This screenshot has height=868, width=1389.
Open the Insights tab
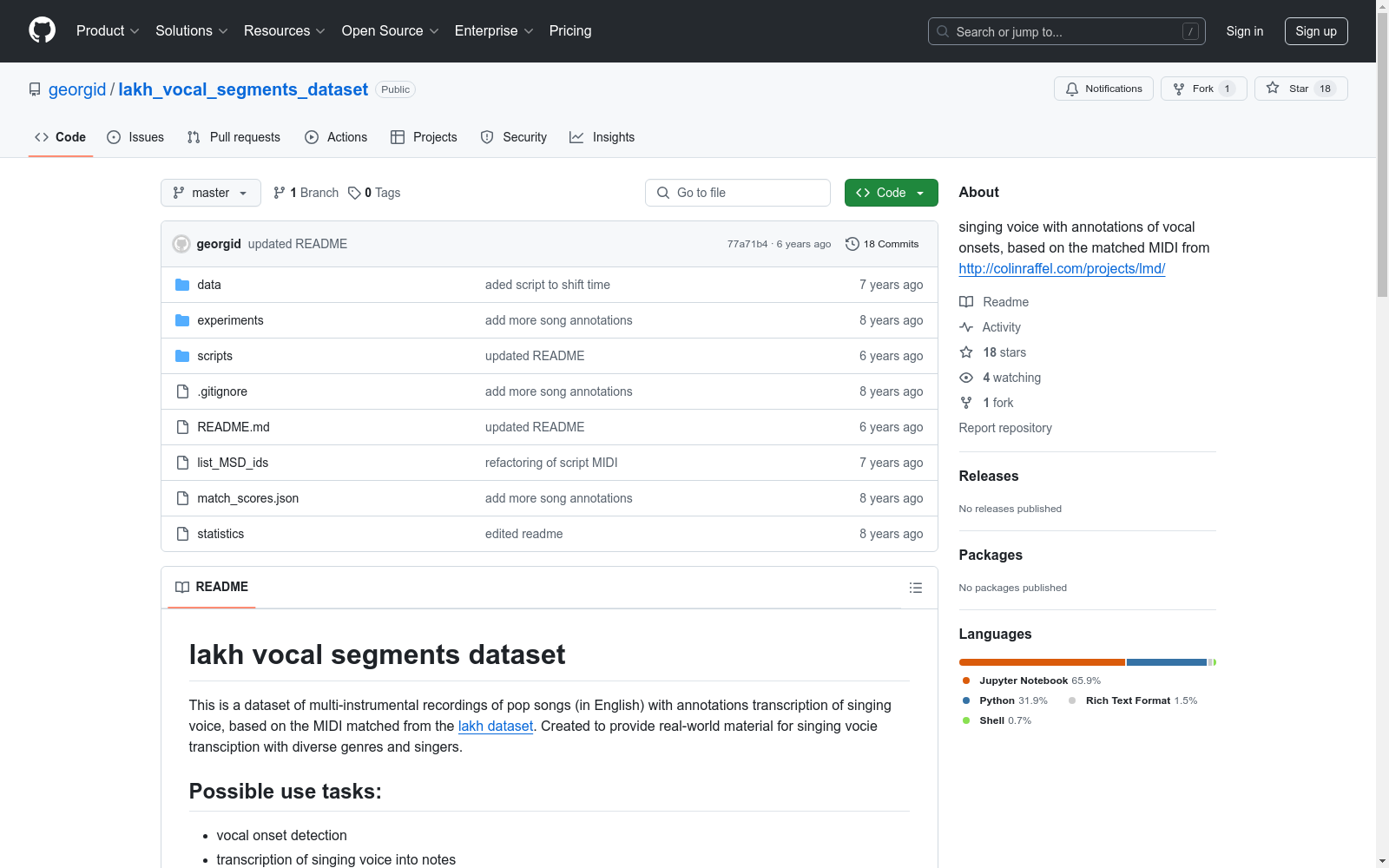[x=602, y=137]
